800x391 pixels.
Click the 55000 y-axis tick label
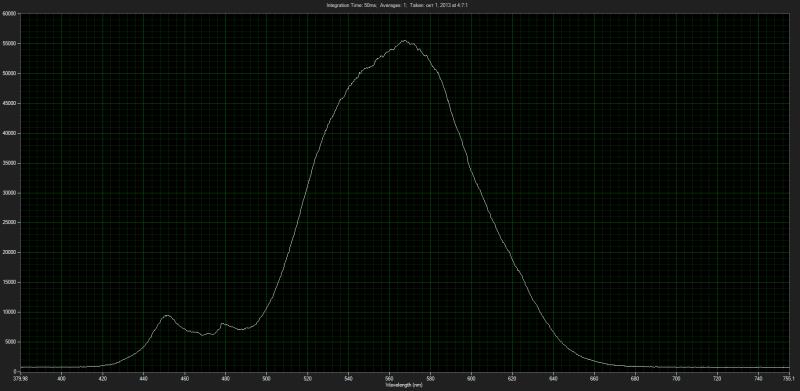(10, 43)
